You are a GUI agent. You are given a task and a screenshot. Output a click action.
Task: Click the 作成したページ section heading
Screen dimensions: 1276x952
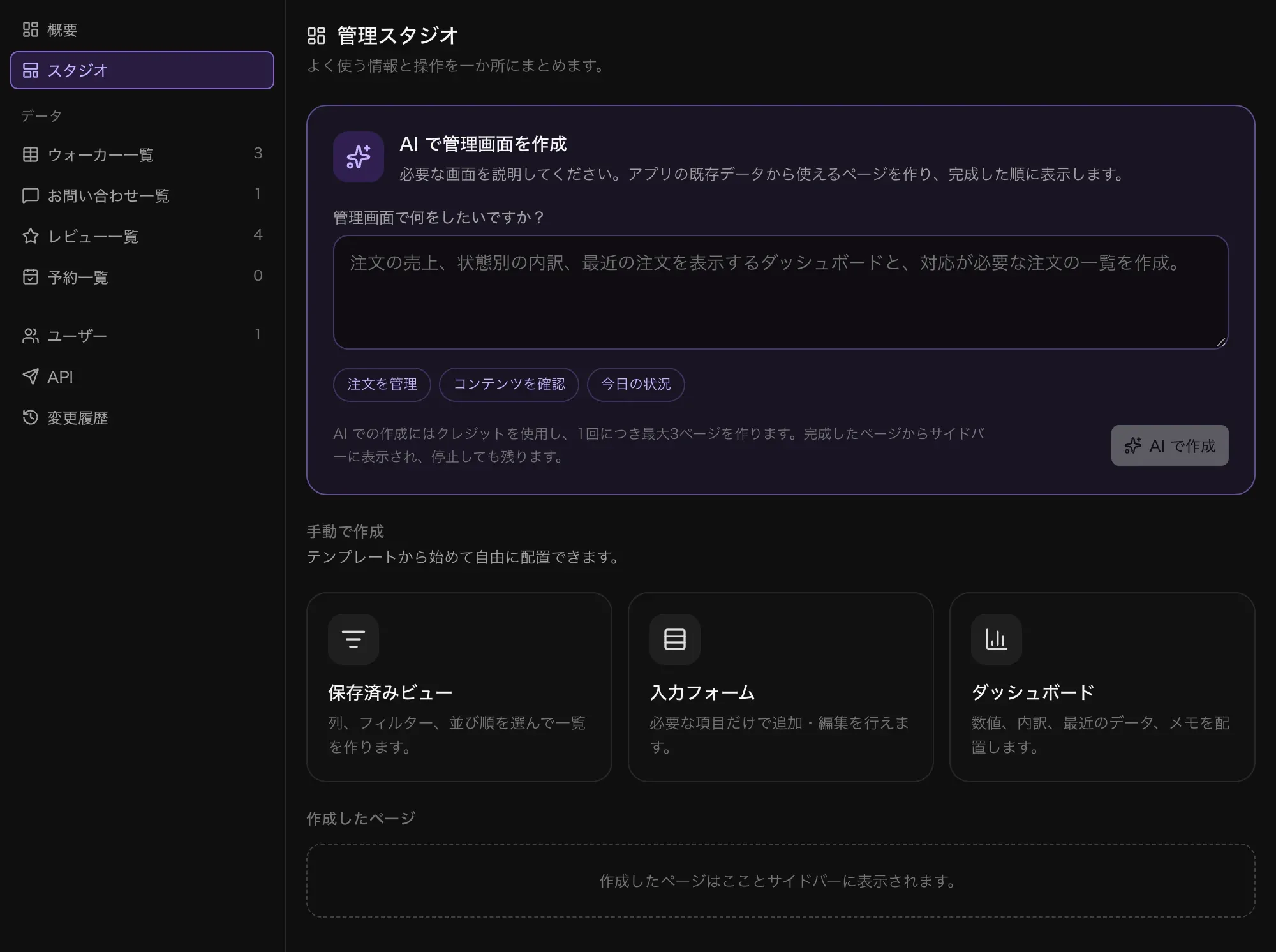tap(360, 818)
